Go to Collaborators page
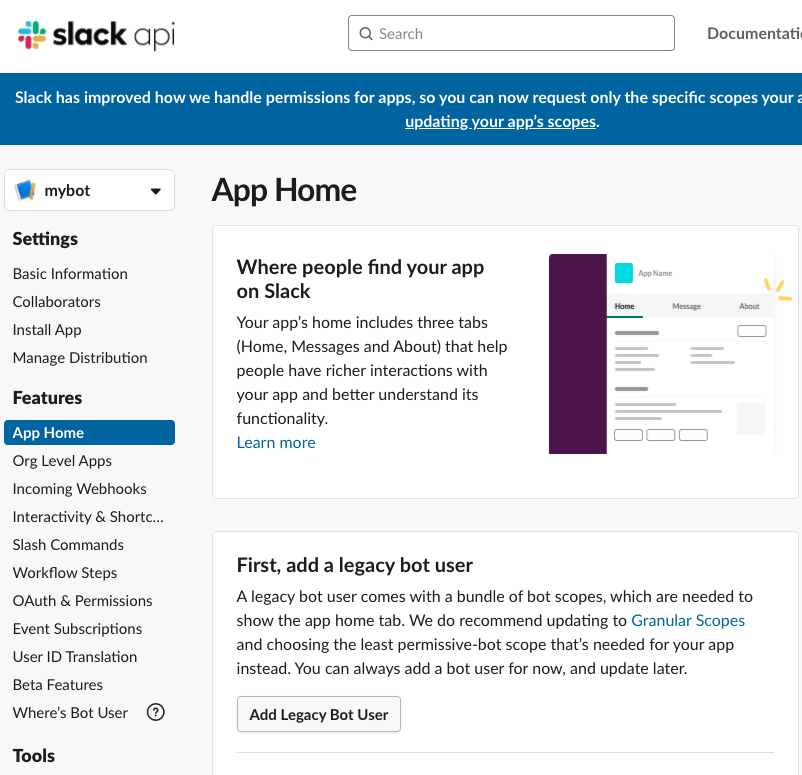Image resolution: width=802 pixels, height=775 pixels. point(57,302)
